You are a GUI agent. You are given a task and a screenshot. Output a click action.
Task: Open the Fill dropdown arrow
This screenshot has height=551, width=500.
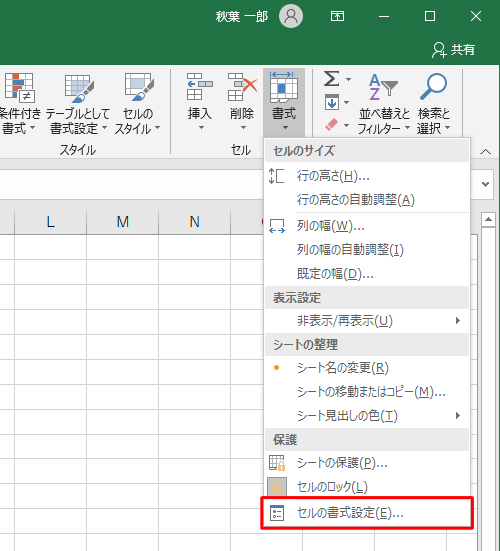pyautogui.click(x=346, y=102)
